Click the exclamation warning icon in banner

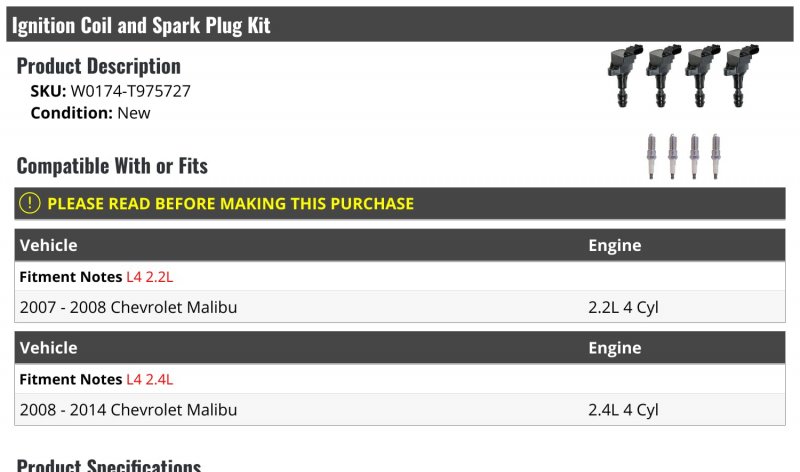point(30,204)
